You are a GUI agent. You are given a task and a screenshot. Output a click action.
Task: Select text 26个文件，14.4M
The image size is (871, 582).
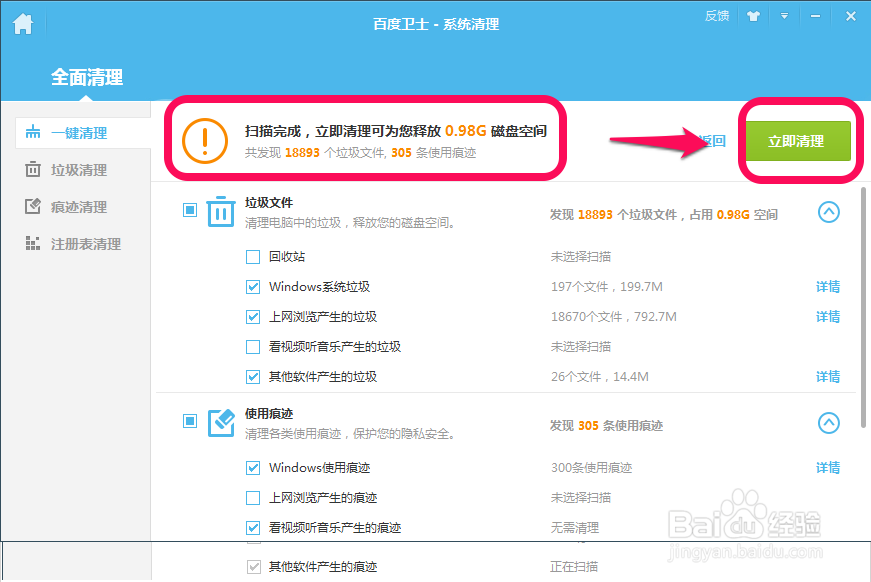(x=600, y=377)
